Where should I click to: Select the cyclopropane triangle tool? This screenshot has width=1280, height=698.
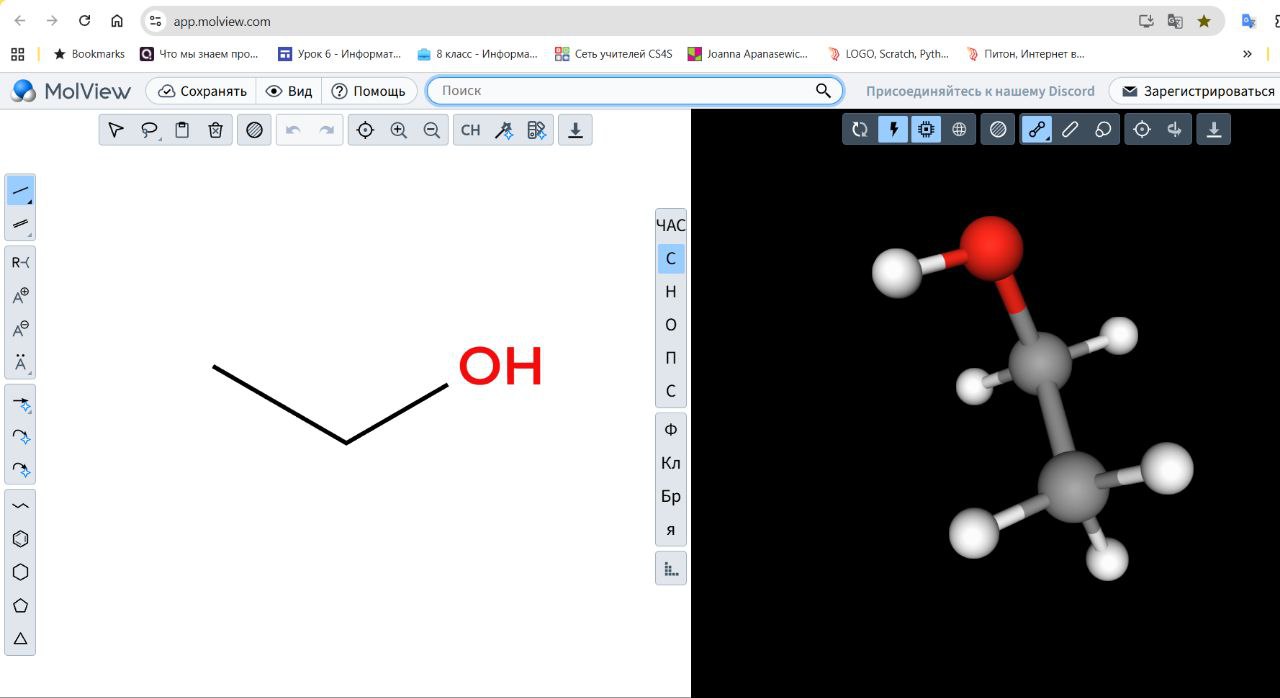click(20, 638)
